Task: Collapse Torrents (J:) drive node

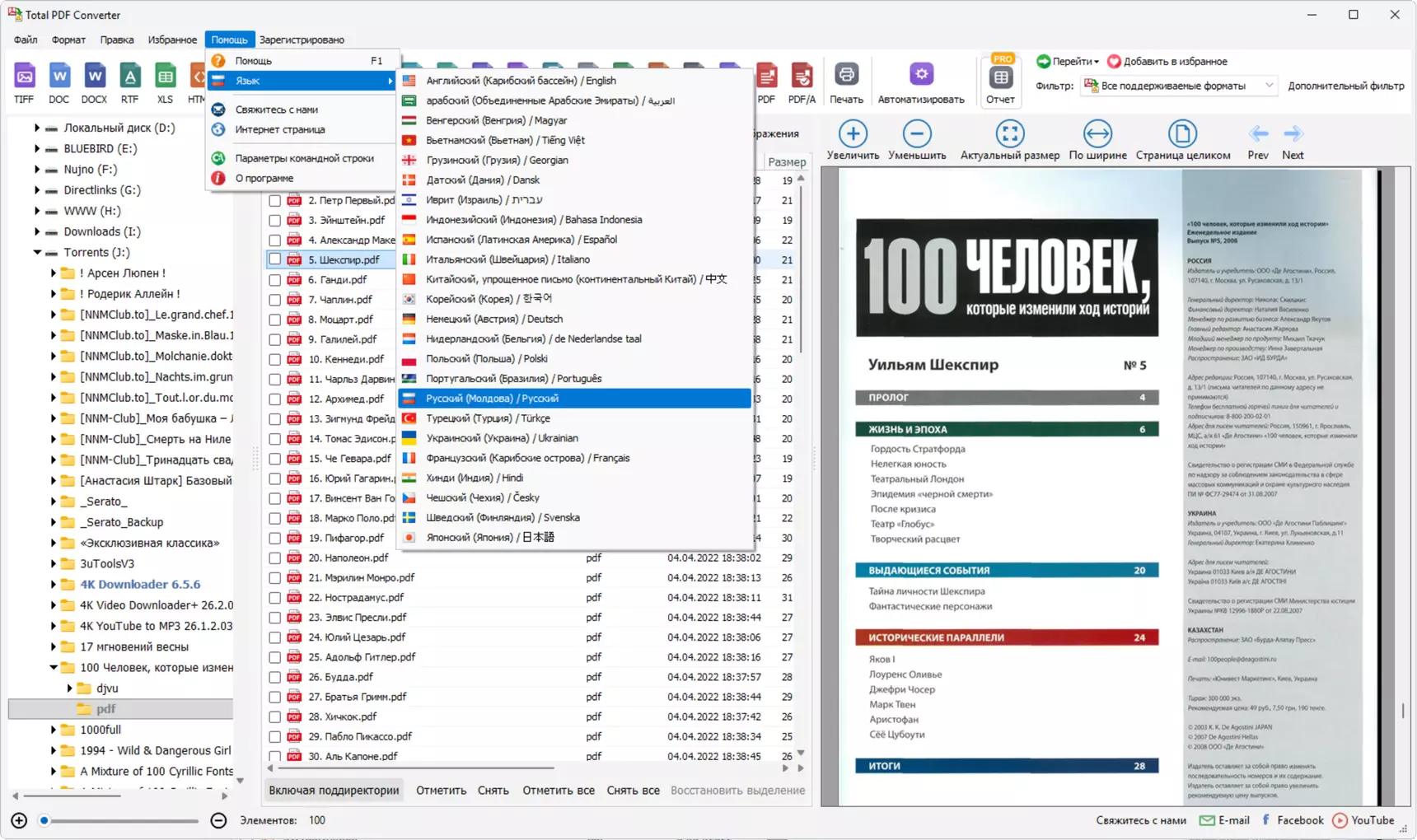Action: click(x=36, y=252)
